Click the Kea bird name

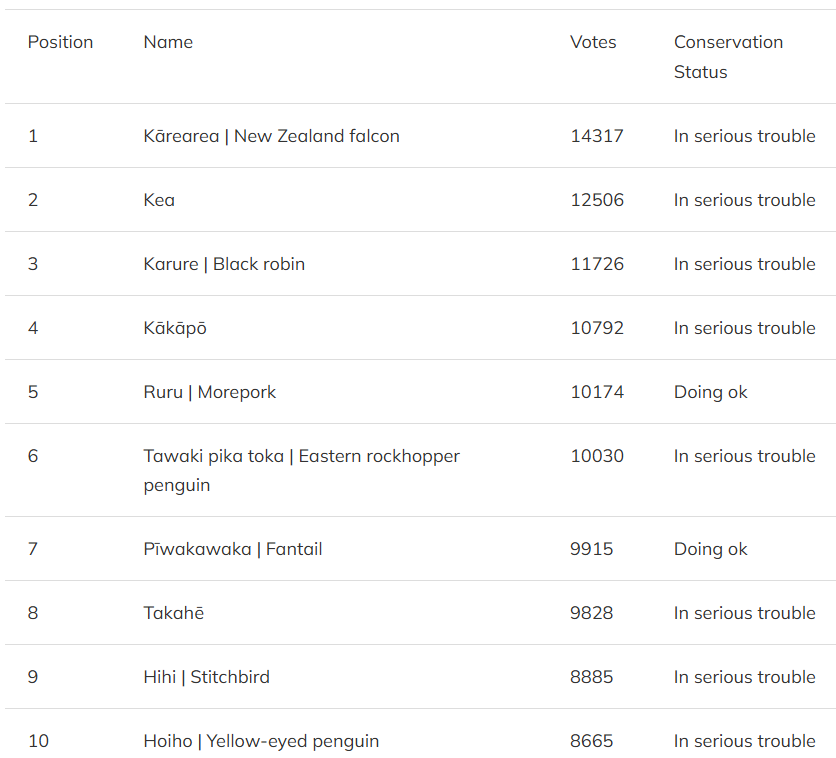coord(159,200)
